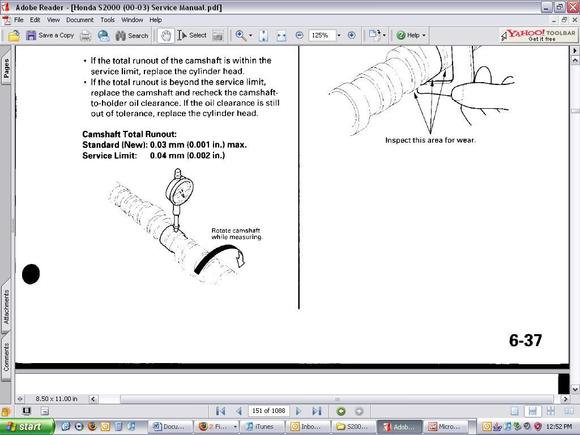Open the Document menu
Image resolution: width=580 pixels, height=435 pixels.
coord(80,20)
